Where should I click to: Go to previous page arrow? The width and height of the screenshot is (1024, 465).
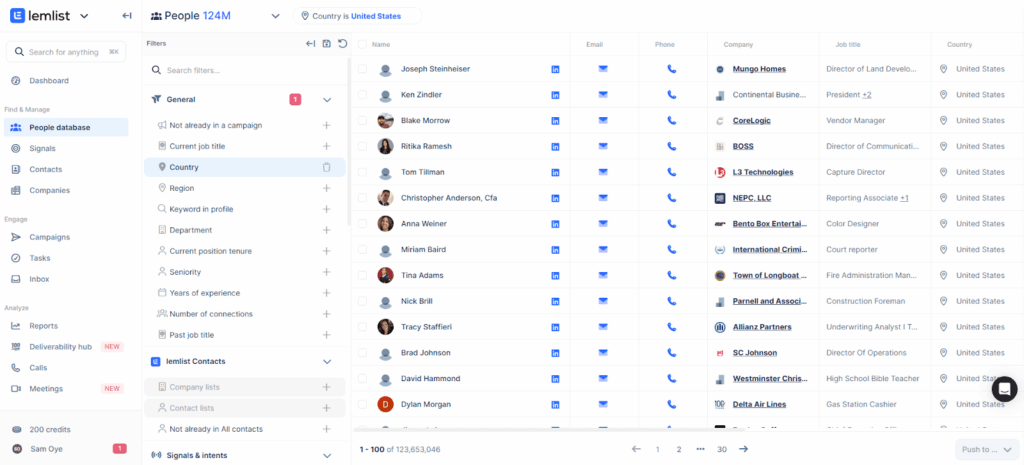point(636,449)
